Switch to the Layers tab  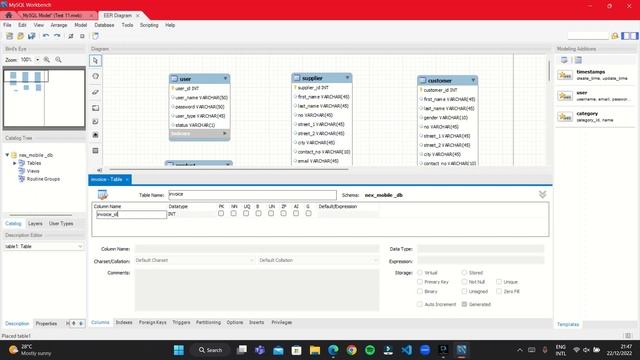point(35,223)
